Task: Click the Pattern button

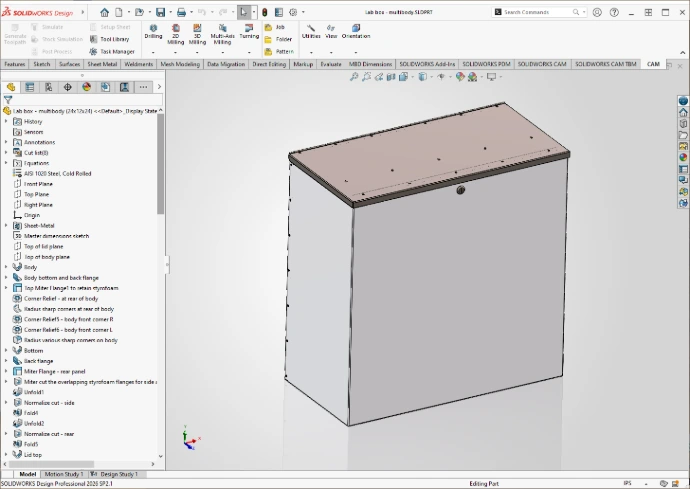Action: [x=279, y=51]
